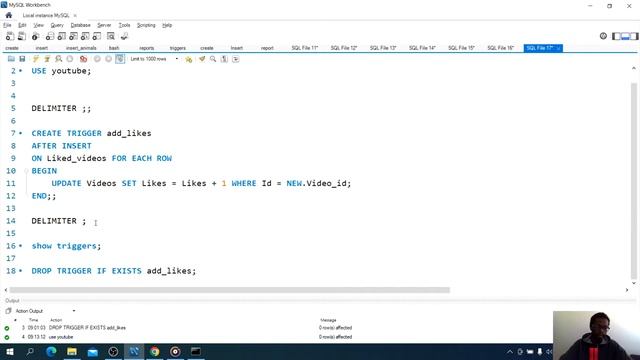
Task: Open Google Chrome from the taskbar
Action: click(x=154, y=351)
